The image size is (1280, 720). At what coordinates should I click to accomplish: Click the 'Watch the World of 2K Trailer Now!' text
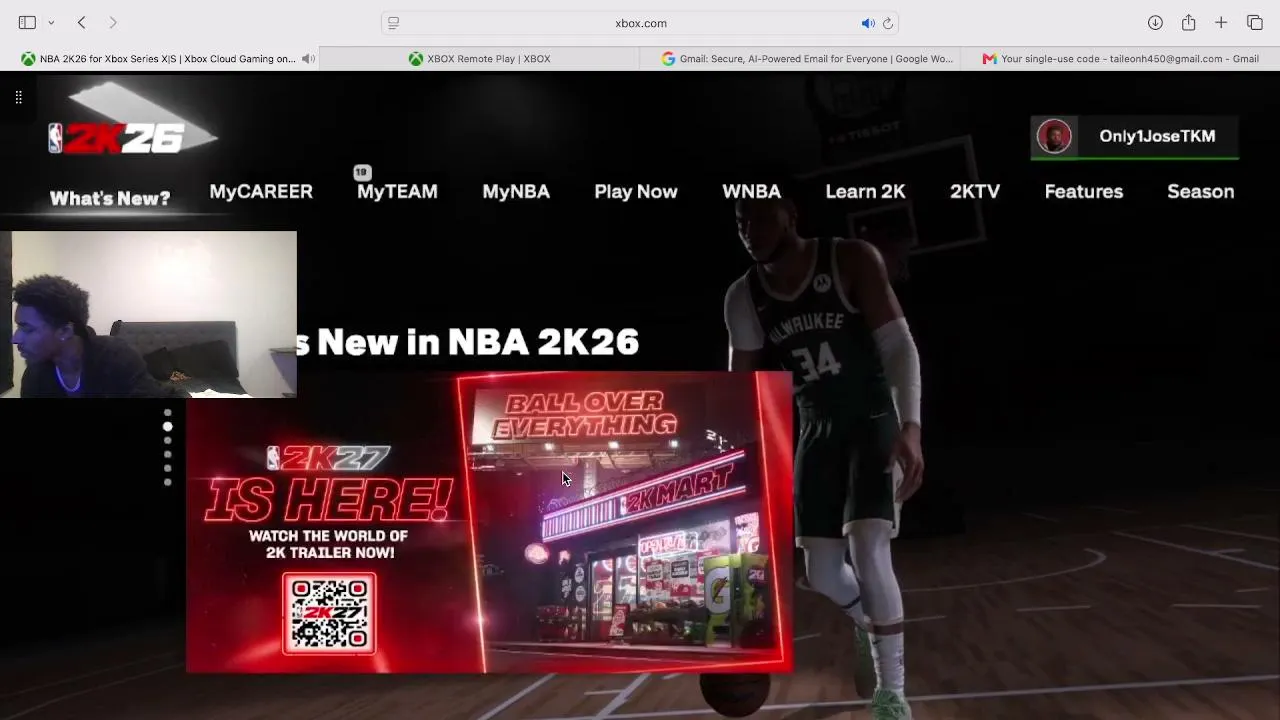tap(329, 544)
